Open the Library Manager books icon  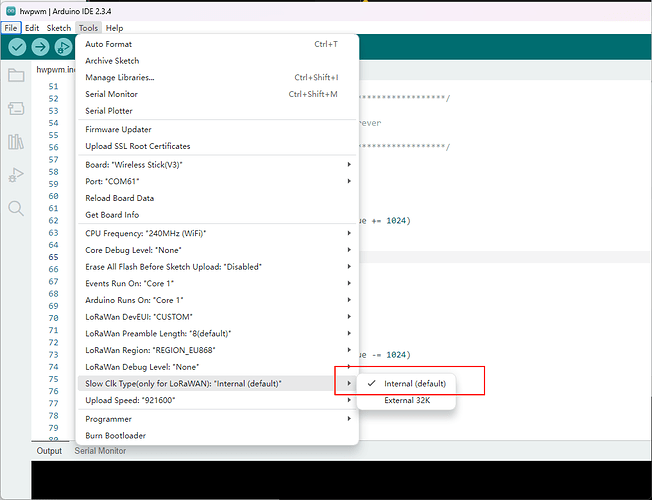click(16, 142)
